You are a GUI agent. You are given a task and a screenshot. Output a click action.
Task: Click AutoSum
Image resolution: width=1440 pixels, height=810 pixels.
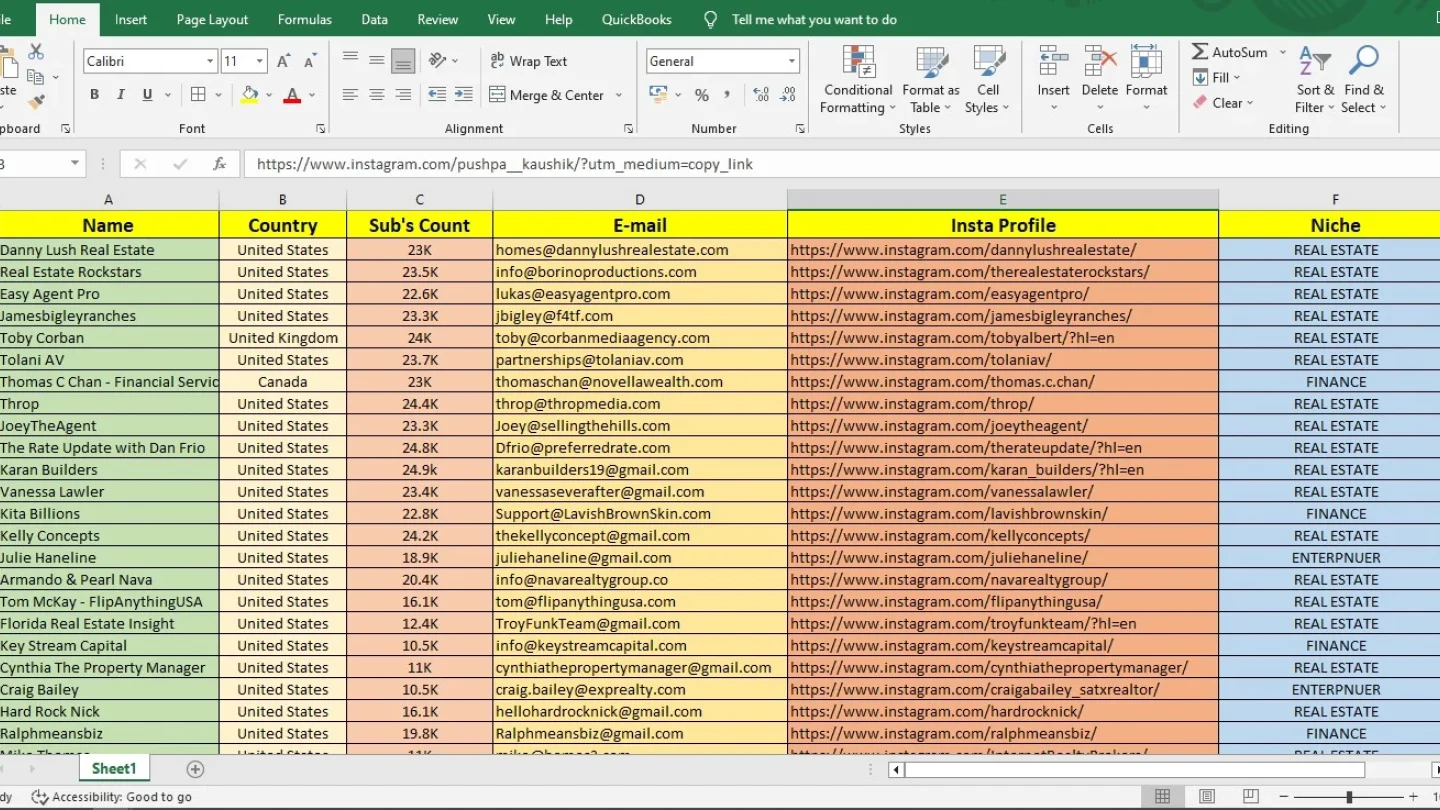pos(1229,52)
